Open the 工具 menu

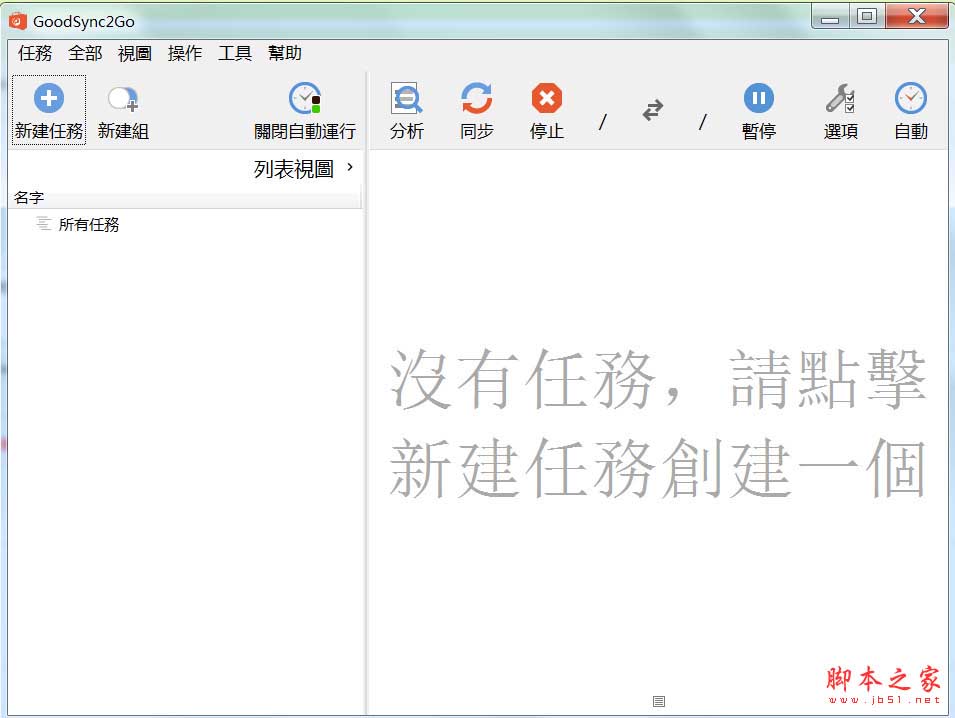click(234, 53)
